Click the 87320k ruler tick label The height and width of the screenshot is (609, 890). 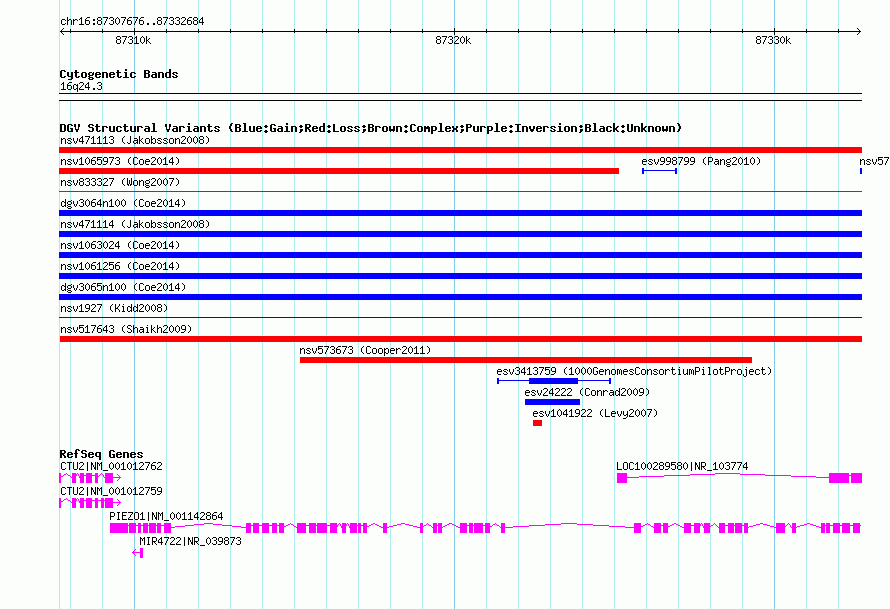453,40
